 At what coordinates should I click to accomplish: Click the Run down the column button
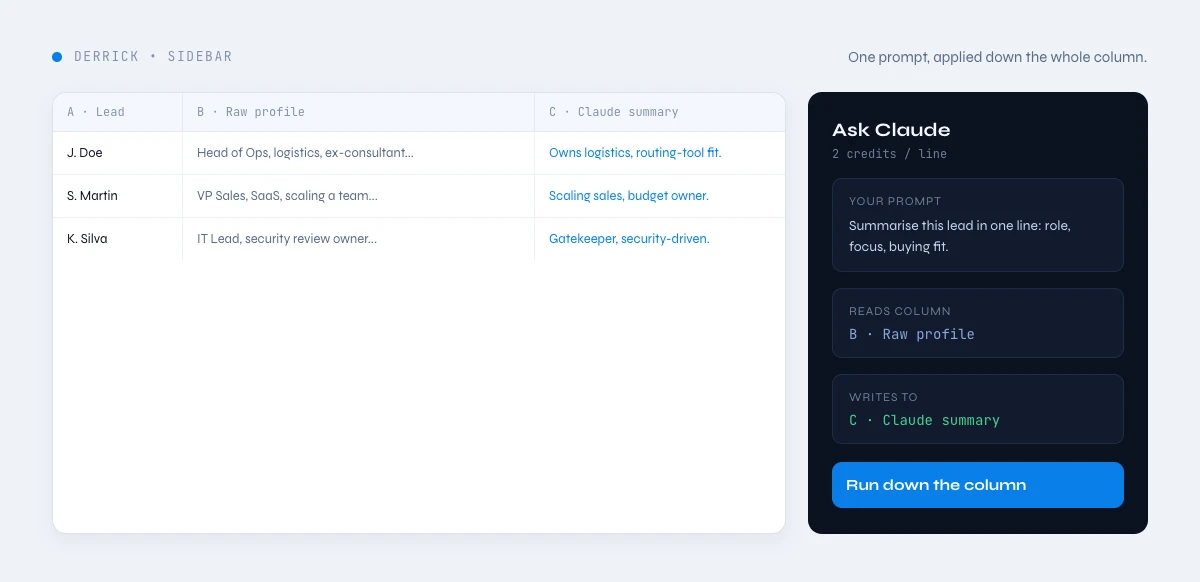point(977,485)
